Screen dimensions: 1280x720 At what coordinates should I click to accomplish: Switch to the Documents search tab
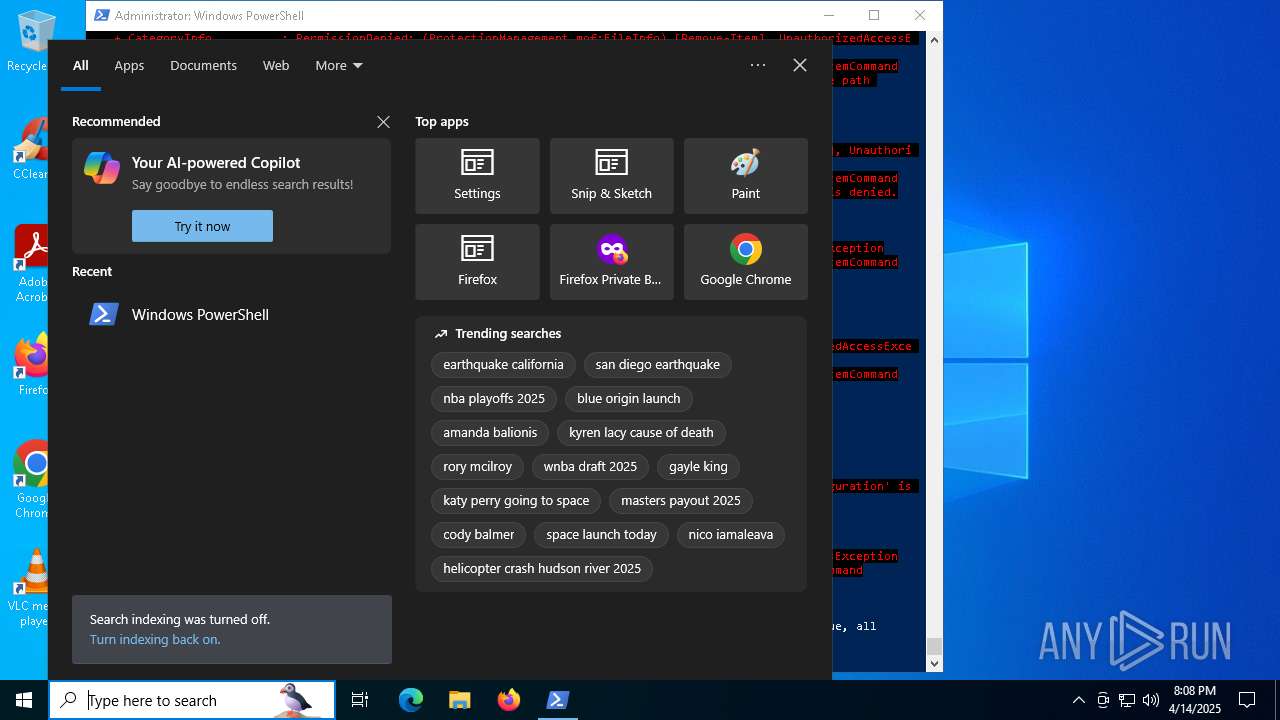pos(203,65)
